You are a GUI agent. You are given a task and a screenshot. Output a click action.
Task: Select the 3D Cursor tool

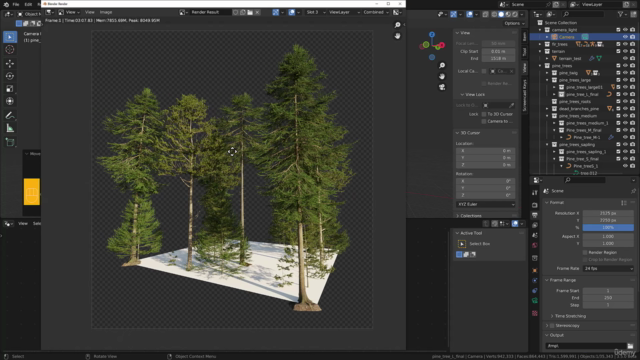tap(10, 50)
